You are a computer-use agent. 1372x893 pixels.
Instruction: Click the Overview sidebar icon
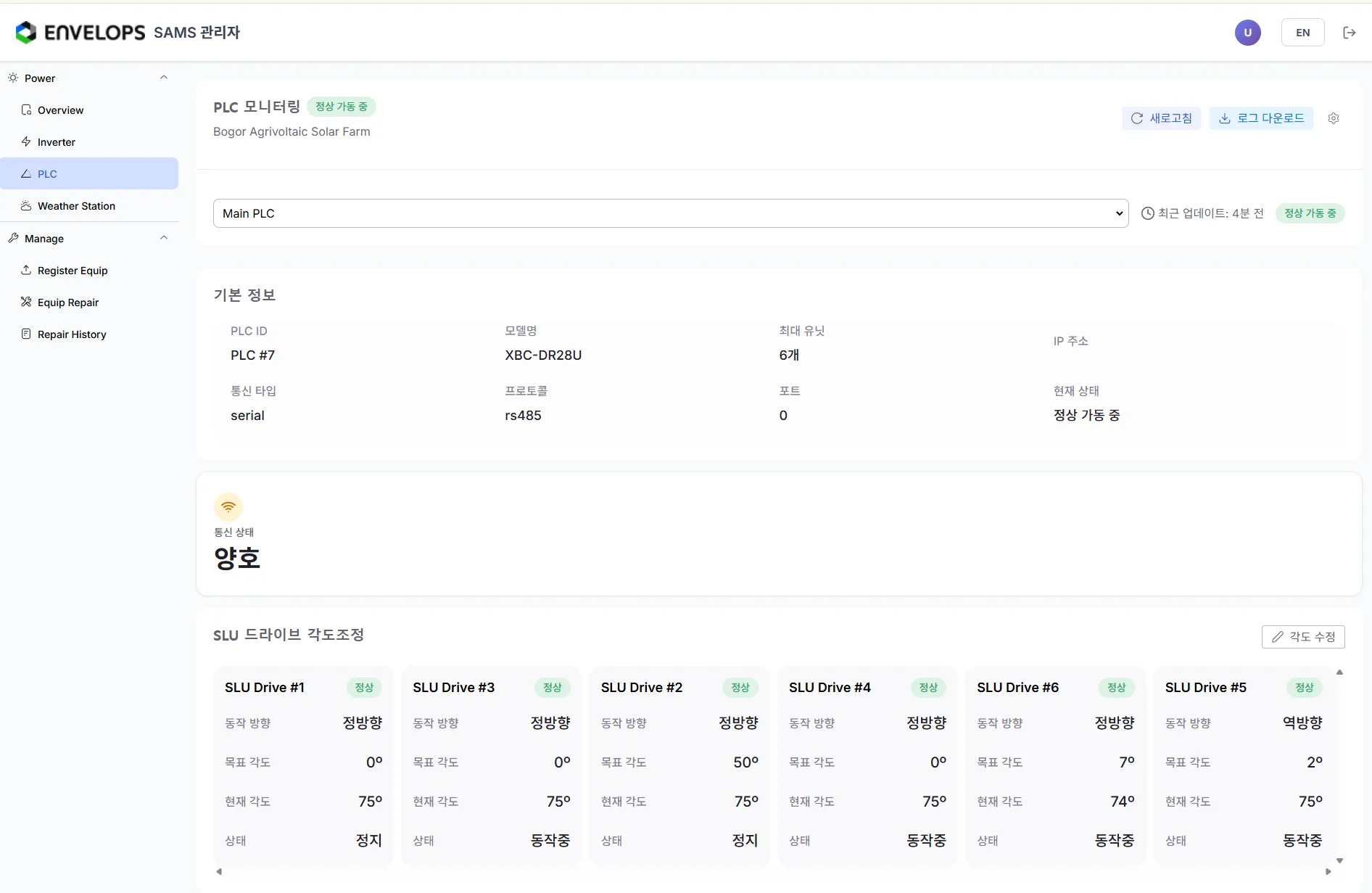coord(26,110)
